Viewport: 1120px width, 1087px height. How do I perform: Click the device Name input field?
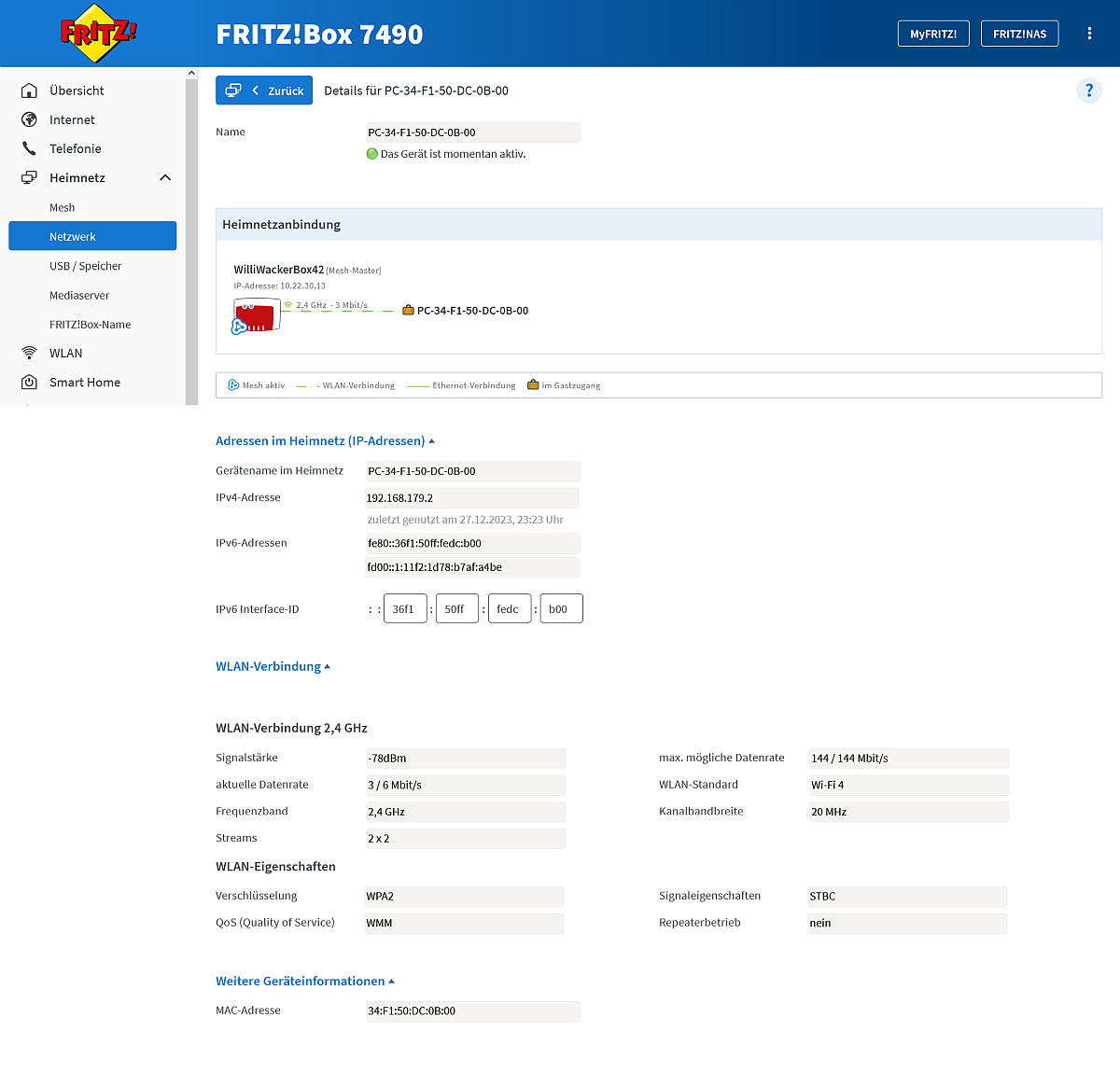[472, 132]
